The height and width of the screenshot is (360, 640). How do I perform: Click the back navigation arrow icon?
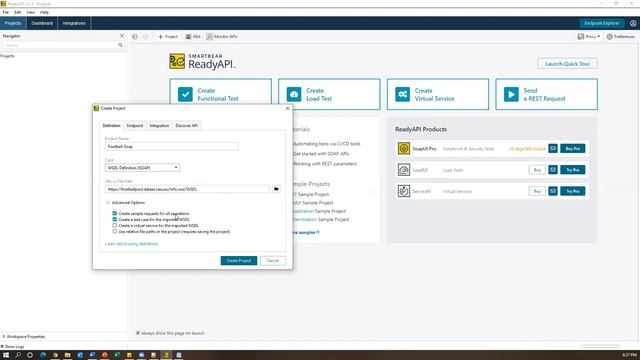coord(135,37)
